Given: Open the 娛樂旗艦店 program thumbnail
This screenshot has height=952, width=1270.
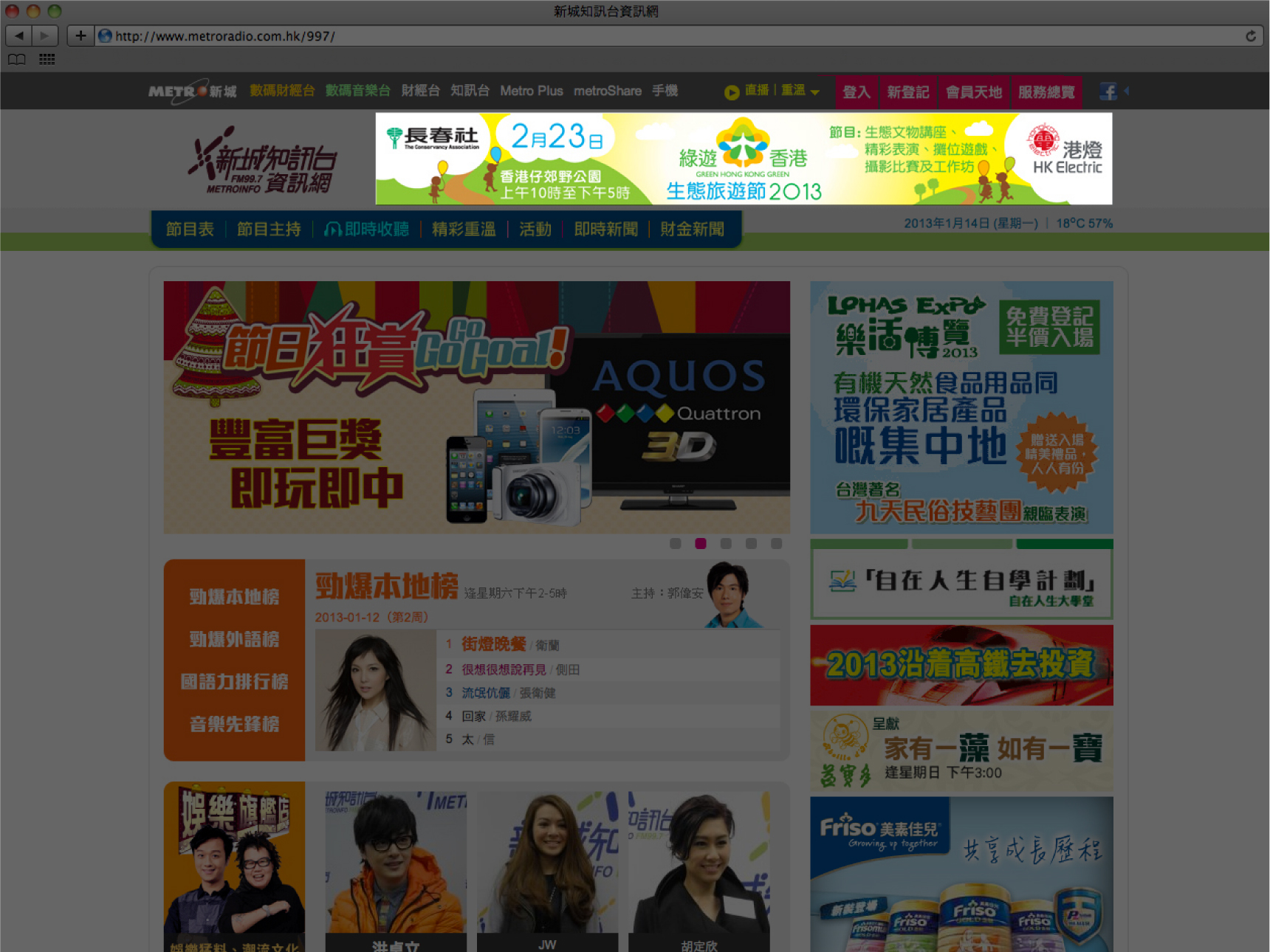Looking at the screenshot, I should point(234,867).
